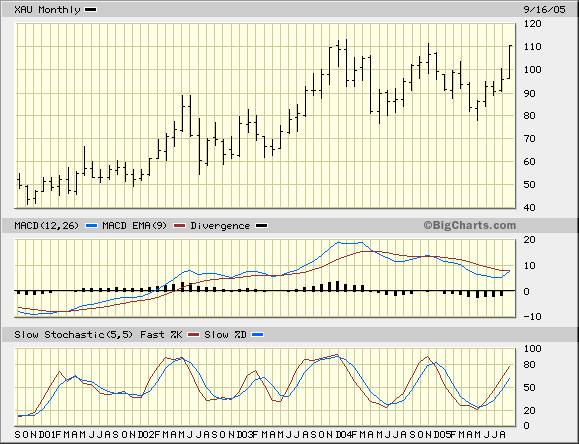Click the black Divergence legend swatch
579x444 pixels.
[x=261, y=225]
